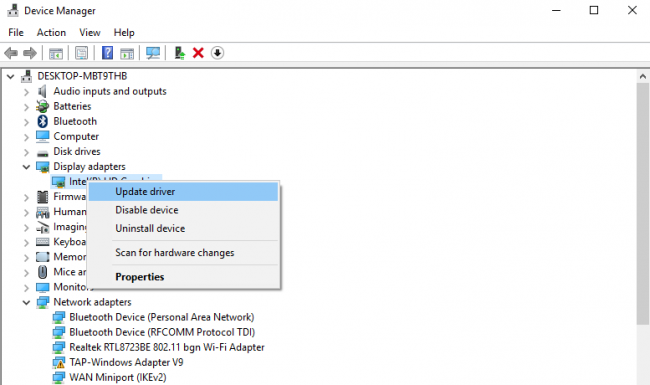Image resolution: width=650 pixels, height=385 pixels.
Task: Collapse the Network adapters category
Action: pos(27,303)
